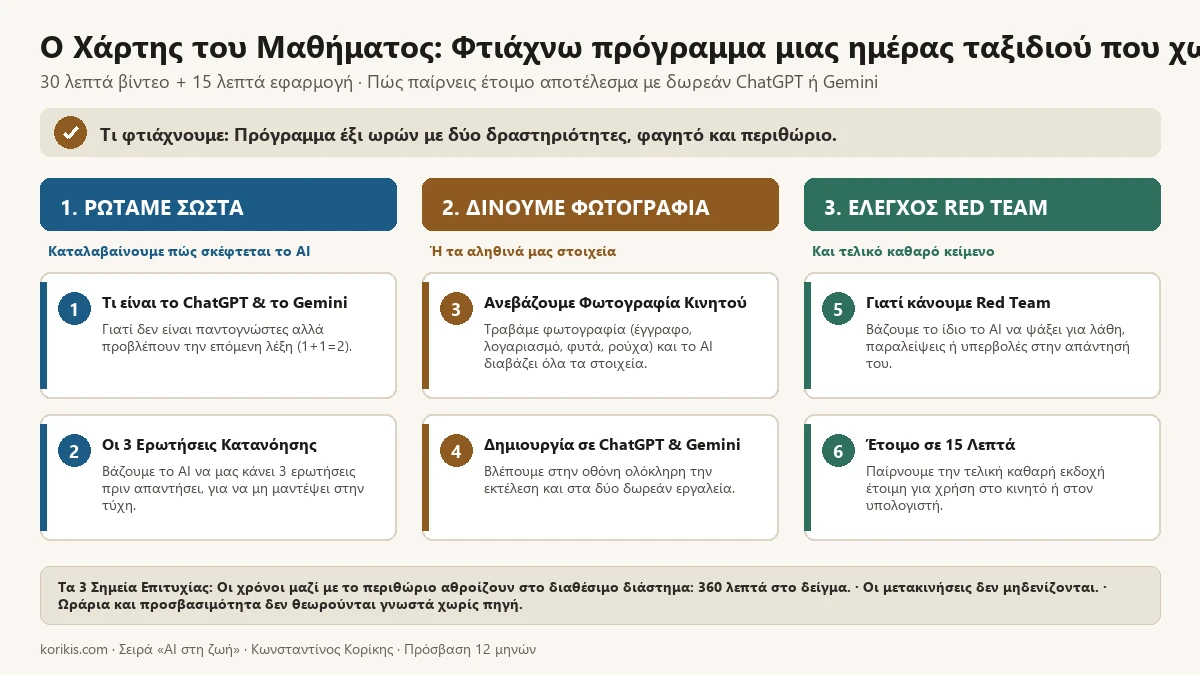Click the "Και τελικό καθαρό κείμενο" caption

[903, 251]
